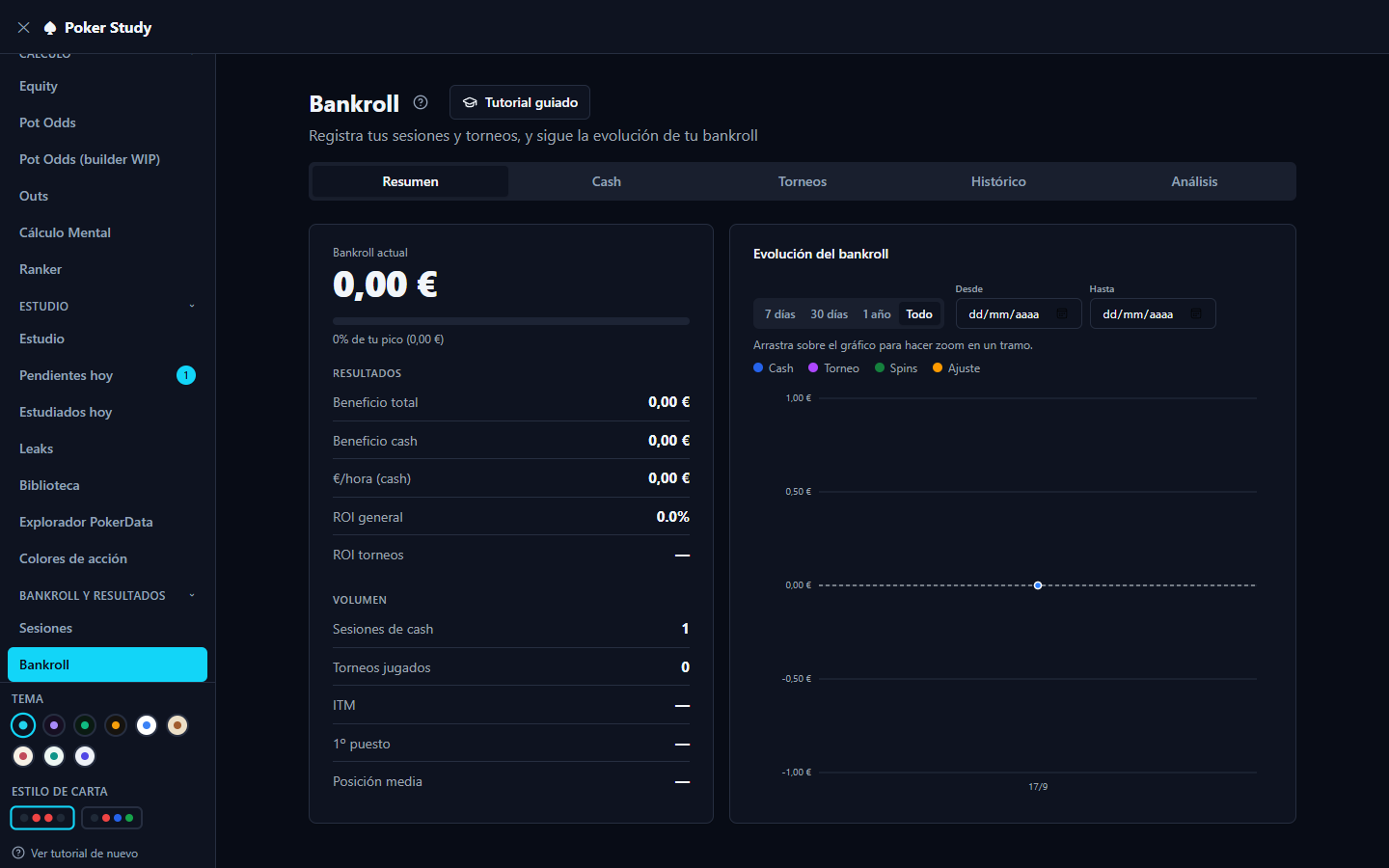Screen dimensions: 1389x868
Task: Click the Hasta date input field
Action: (x=1153, y=313)
